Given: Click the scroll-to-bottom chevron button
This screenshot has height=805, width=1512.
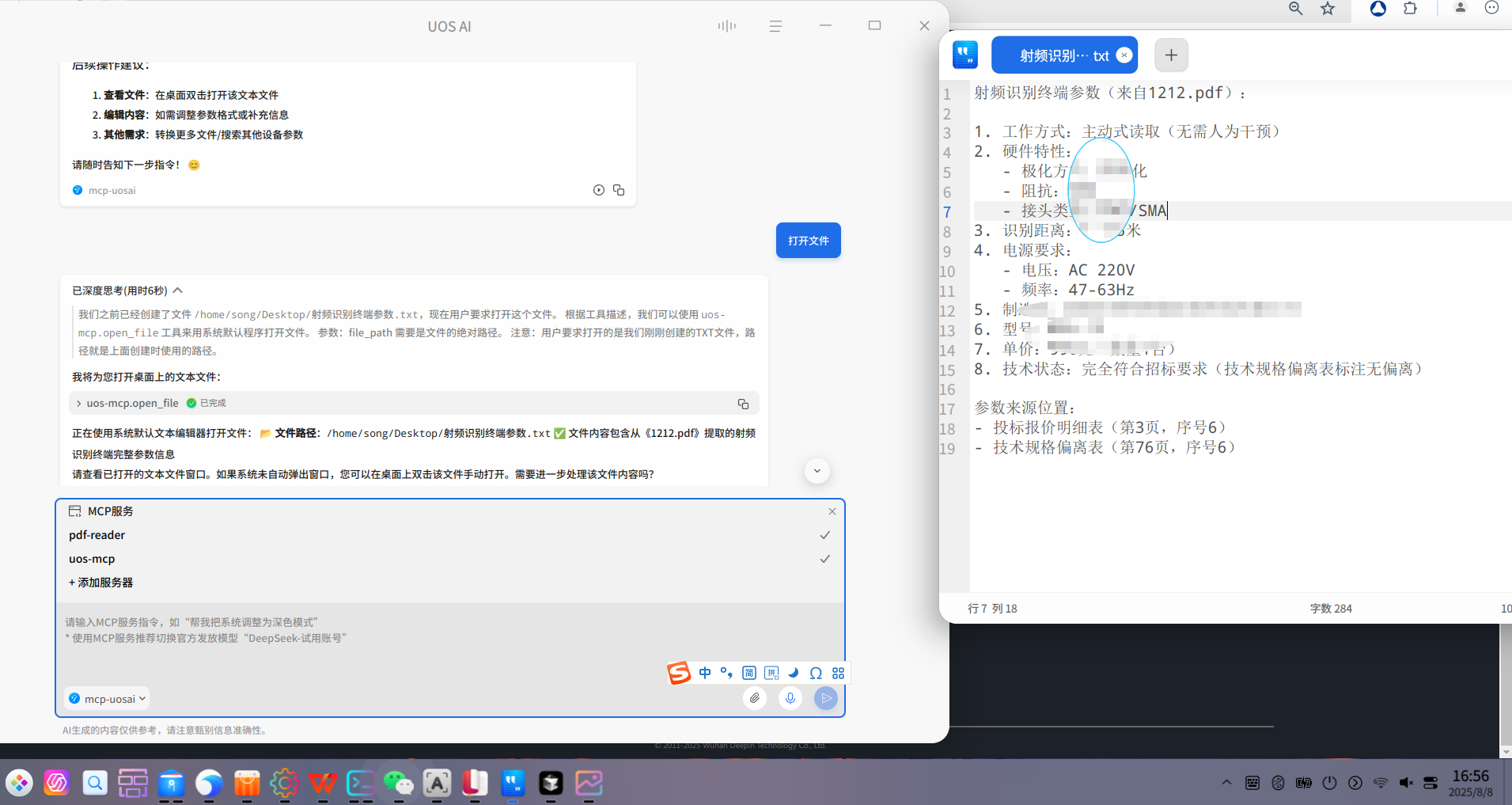Looking at the screenshot, I should (x=817, y=471).
